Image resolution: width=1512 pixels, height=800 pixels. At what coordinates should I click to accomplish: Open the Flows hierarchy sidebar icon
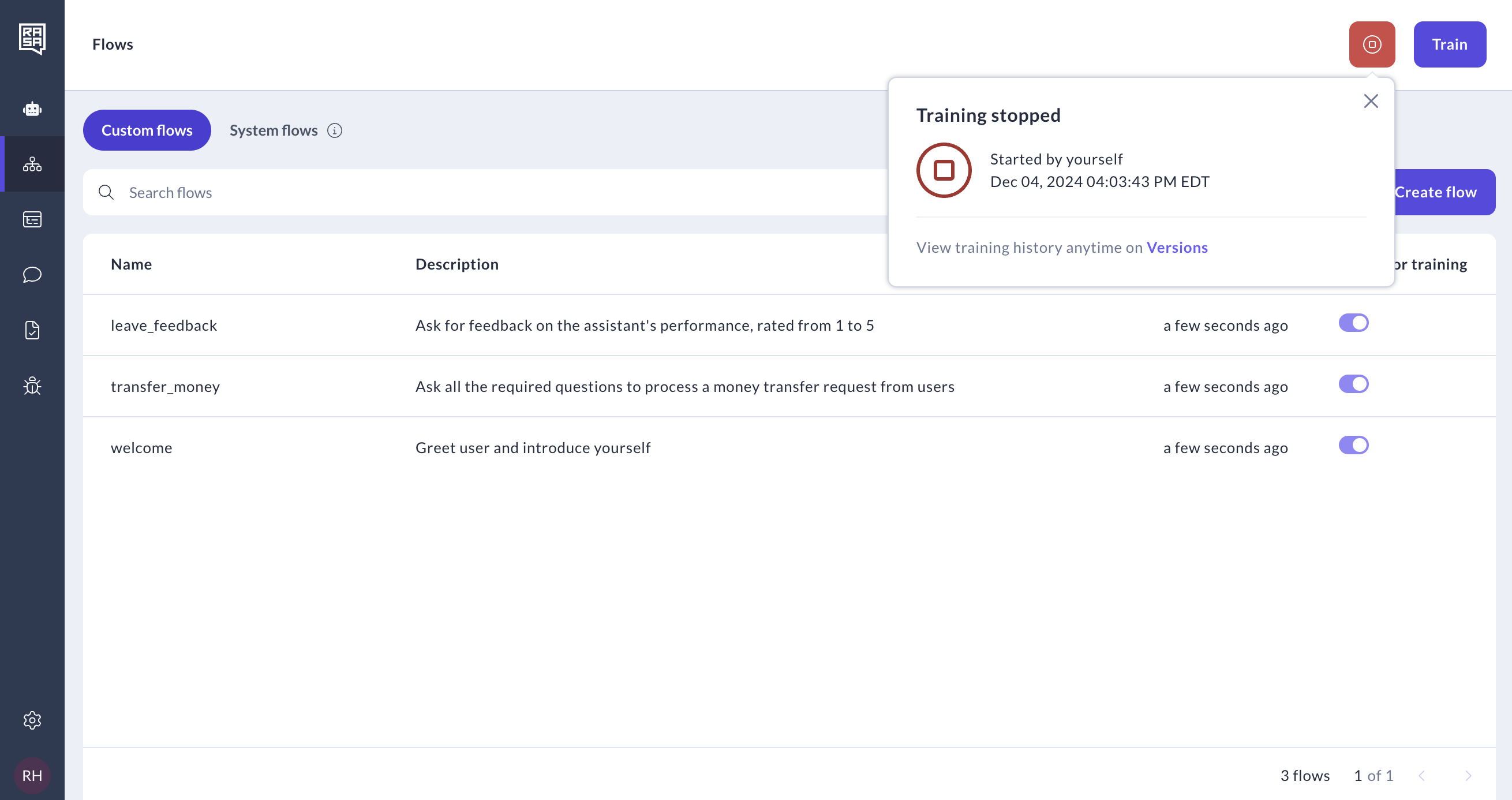32,164
